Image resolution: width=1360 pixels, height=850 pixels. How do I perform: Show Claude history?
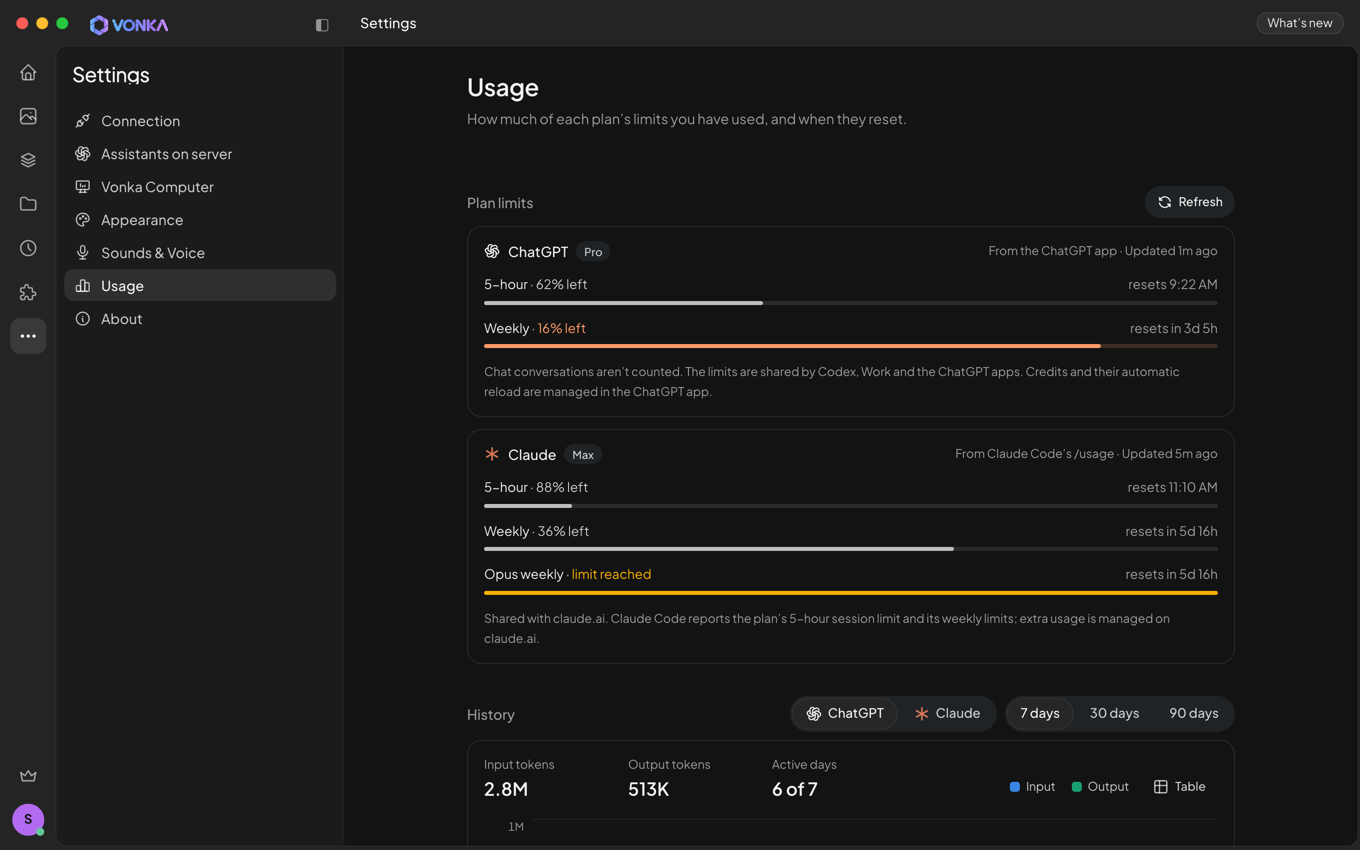[947, 714]
